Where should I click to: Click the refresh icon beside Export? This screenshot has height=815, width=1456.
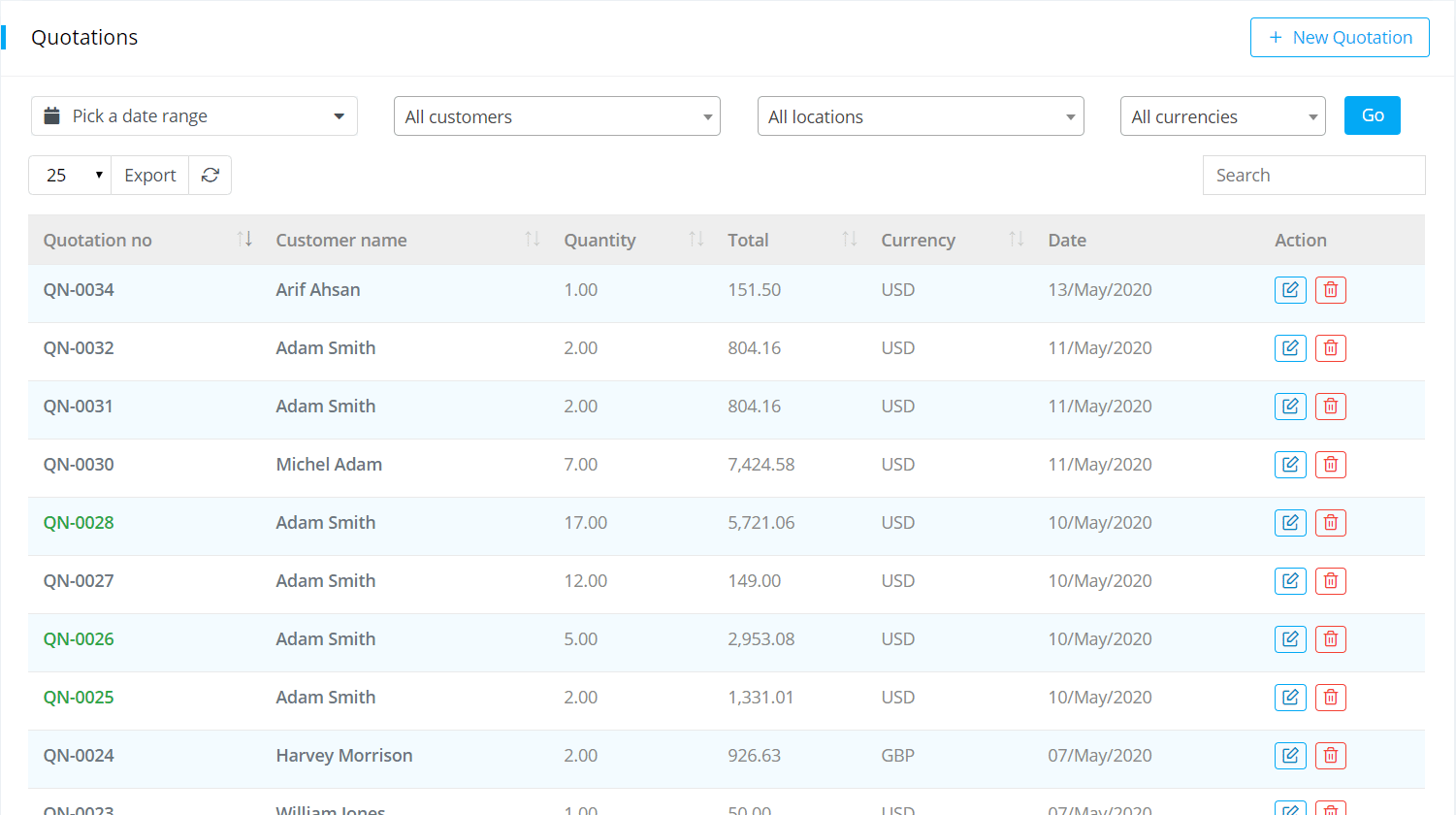(x=210, y=176)
